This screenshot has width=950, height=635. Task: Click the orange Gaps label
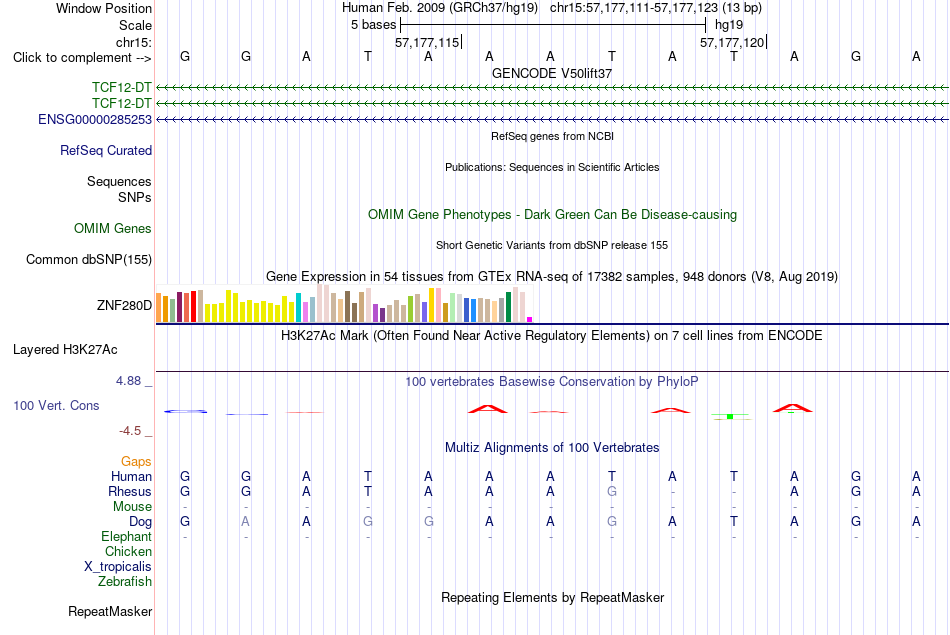click(x=136, y=462)
